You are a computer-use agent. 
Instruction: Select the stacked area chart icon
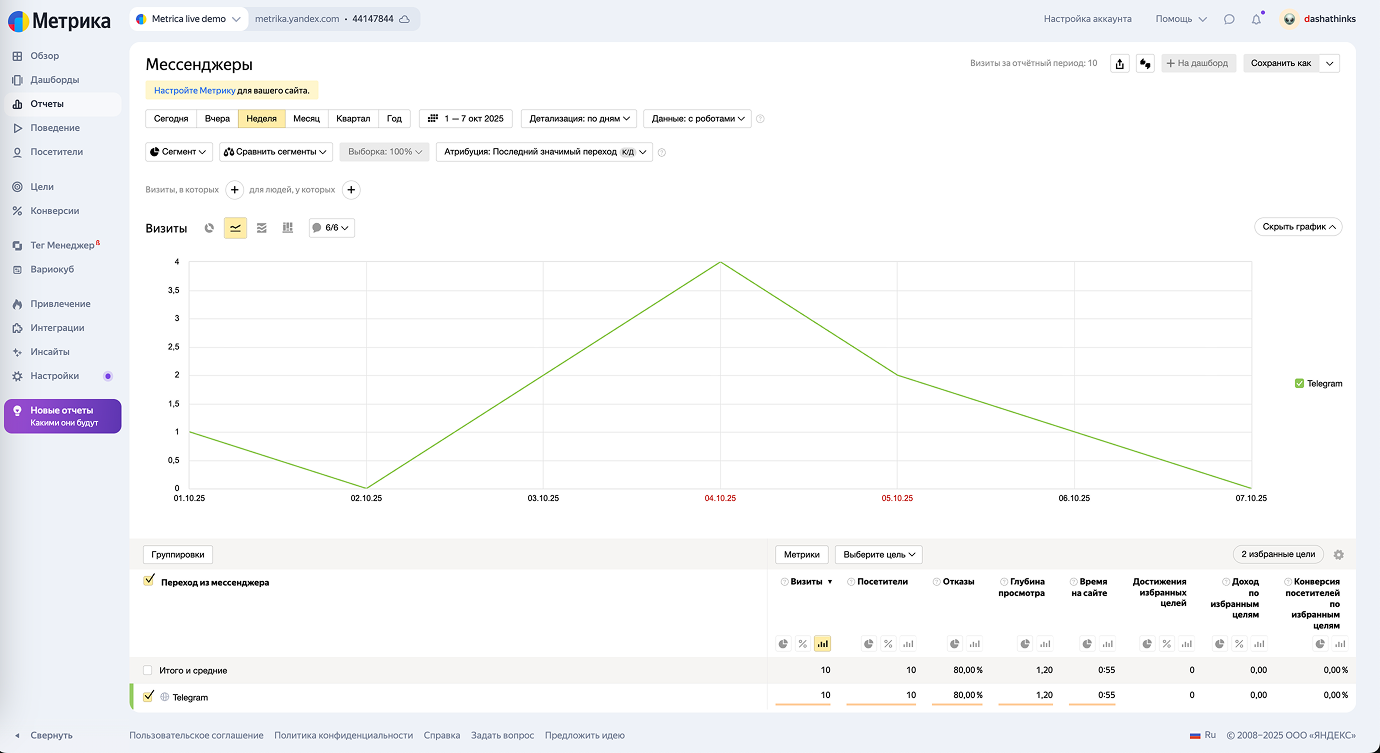click(262, 228)
